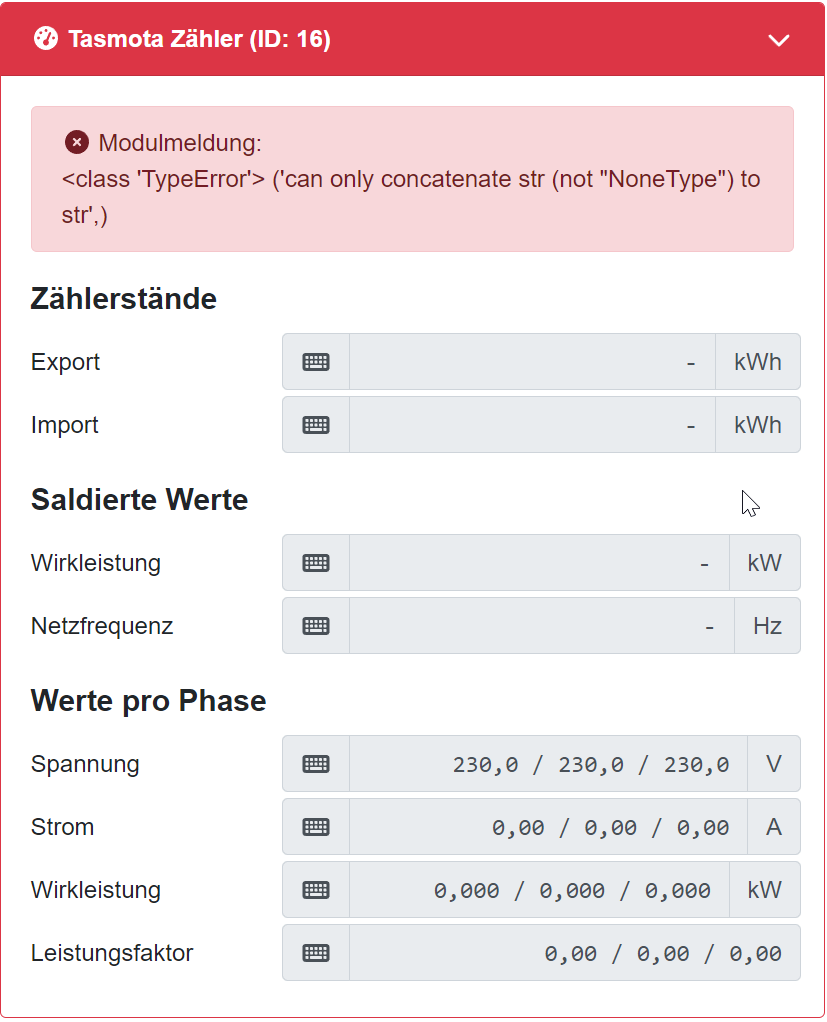This screenshot has height=1022, width=827.
Task: Click the keyboard icon beside Strom
Action: [x=316, y=827]
